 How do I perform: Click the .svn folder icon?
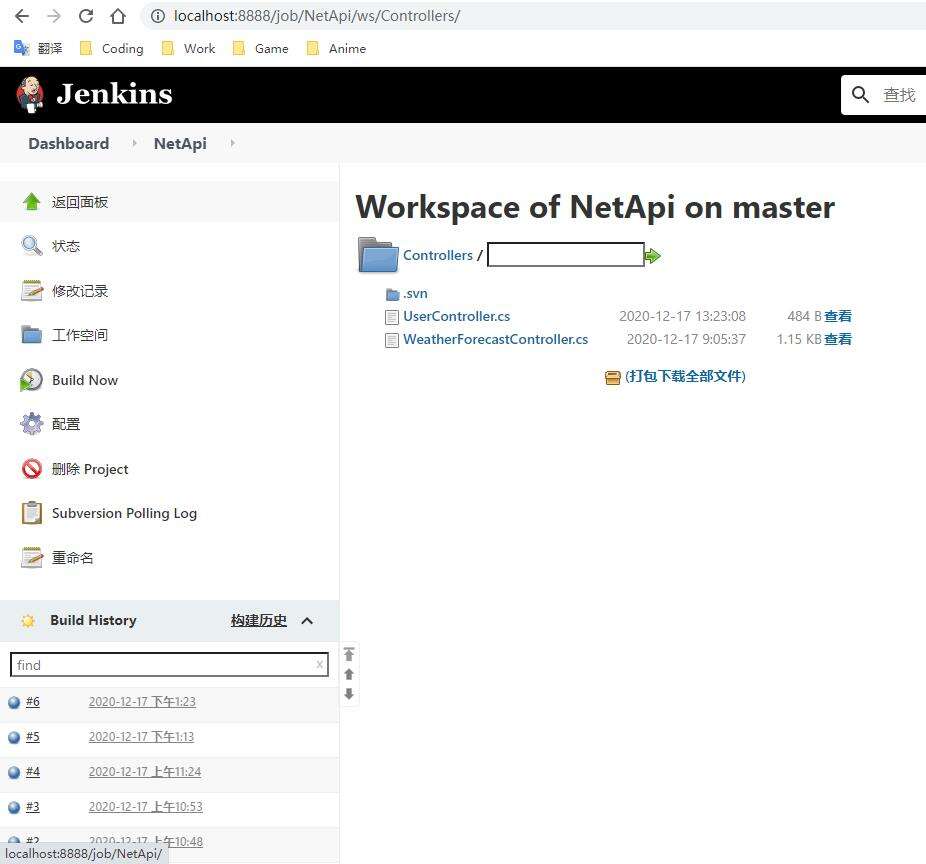[x=392, y=294]
